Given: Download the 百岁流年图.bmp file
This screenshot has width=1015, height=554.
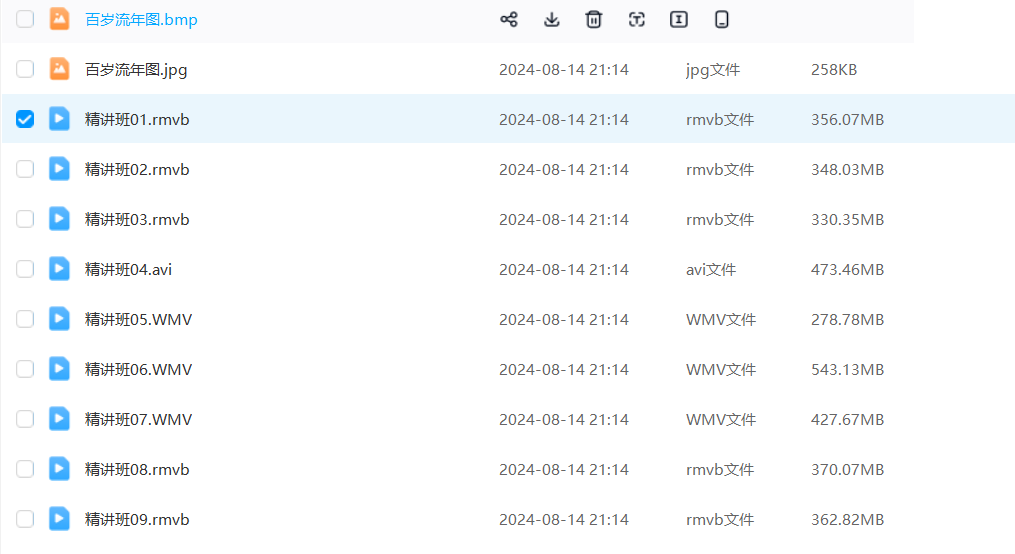Looking at the screenshot, I should 551,19.
